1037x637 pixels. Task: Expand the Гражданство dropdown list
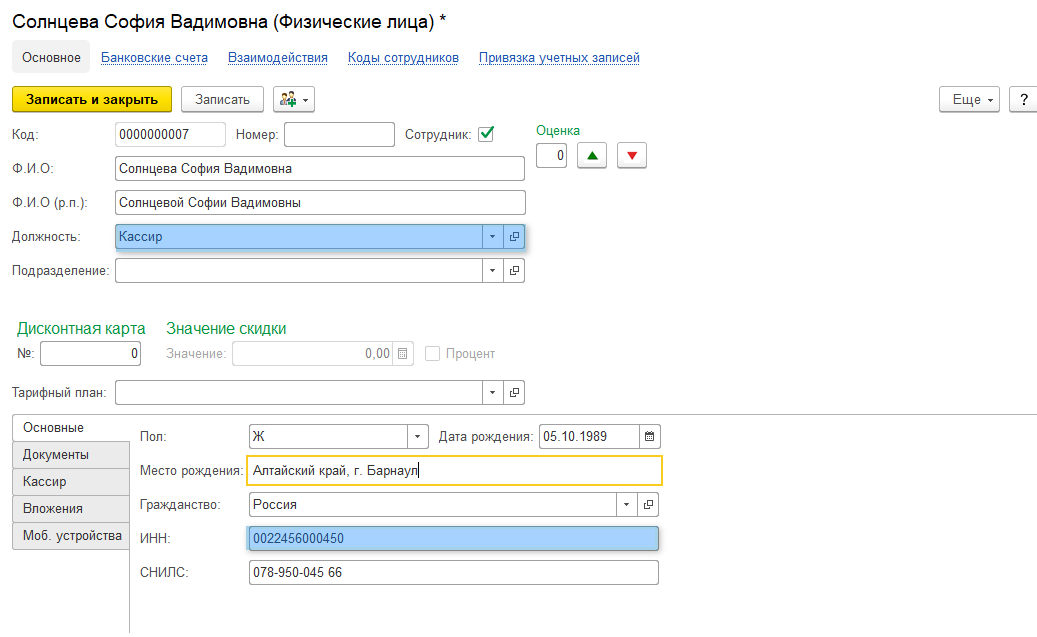(x=626, y=505)
